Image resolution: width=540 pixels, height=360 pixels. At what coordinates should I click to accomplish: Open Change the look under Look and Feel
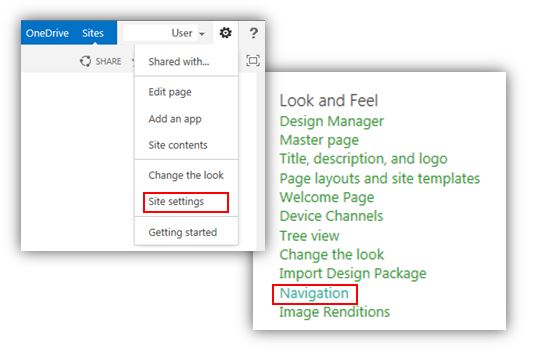pyautogui.click(x=331, y=255)
